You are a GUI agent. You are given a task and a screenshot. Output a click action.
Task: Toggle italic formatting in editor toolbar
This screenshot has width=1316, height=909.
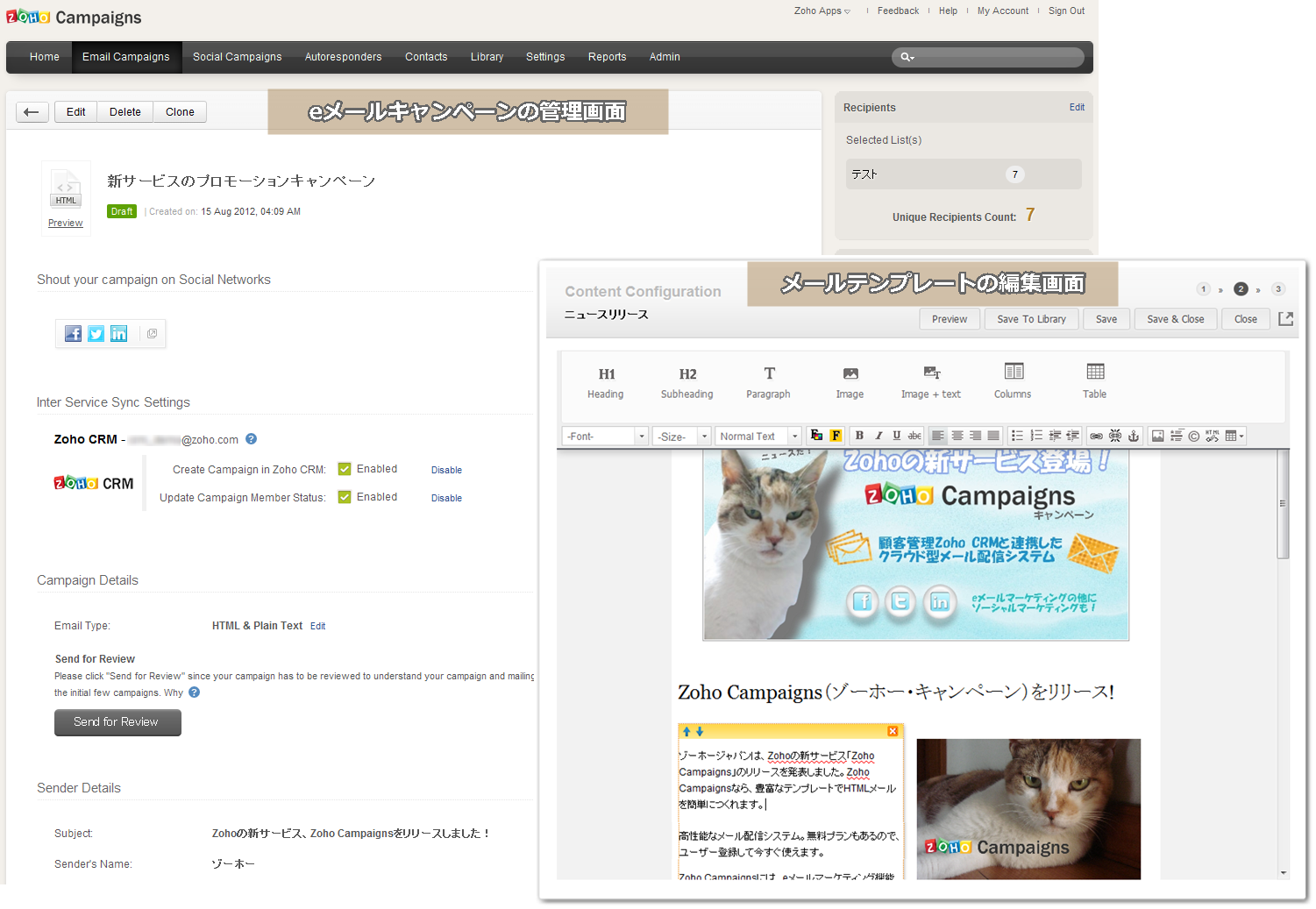point(879,436)
